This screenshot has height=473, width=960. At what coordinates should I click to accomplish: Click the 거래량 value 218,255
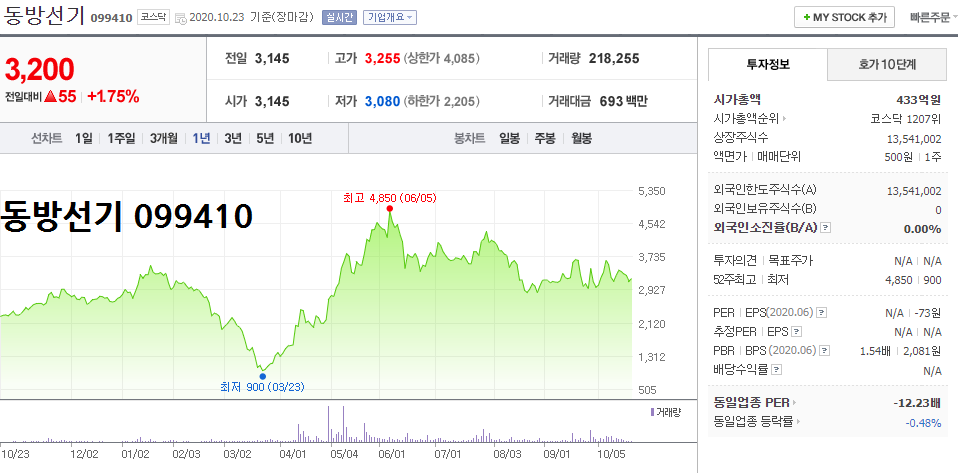[614, 59]
